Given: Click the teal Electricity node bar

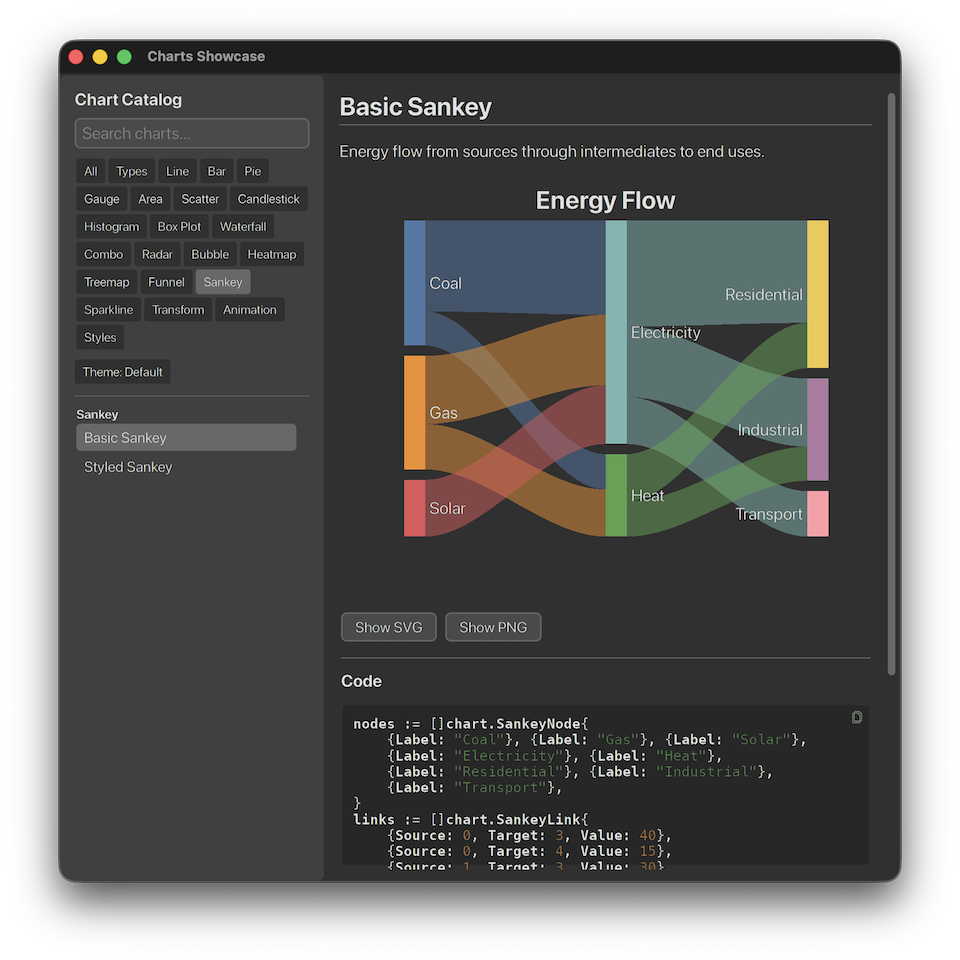Looking at the screenshot, I should pyautogui.click(x=616, y=332).
